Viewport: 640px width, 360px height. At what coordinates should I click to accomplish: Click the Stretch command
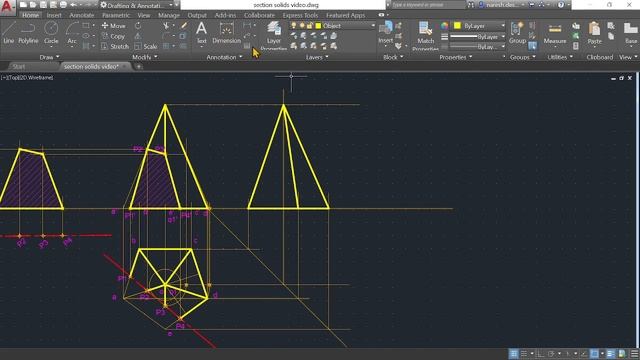(x=115, y=47)
